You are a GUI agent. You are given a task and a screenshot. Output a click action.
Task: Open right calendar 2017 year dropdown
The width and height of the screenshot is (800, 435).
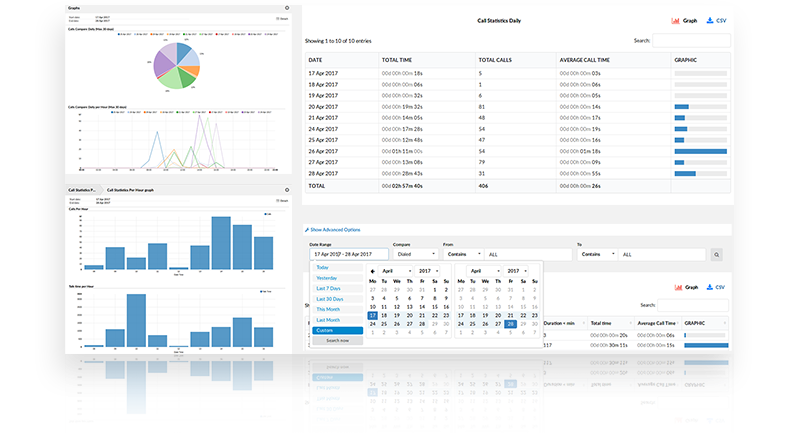[516, 271]
